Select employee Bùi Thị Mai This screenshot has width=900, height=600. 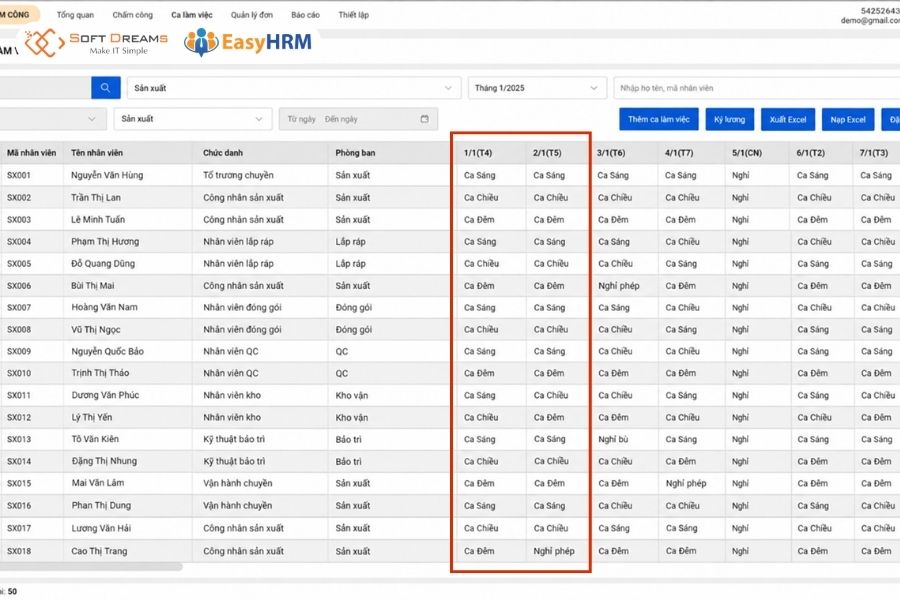(x=93, y=285)
